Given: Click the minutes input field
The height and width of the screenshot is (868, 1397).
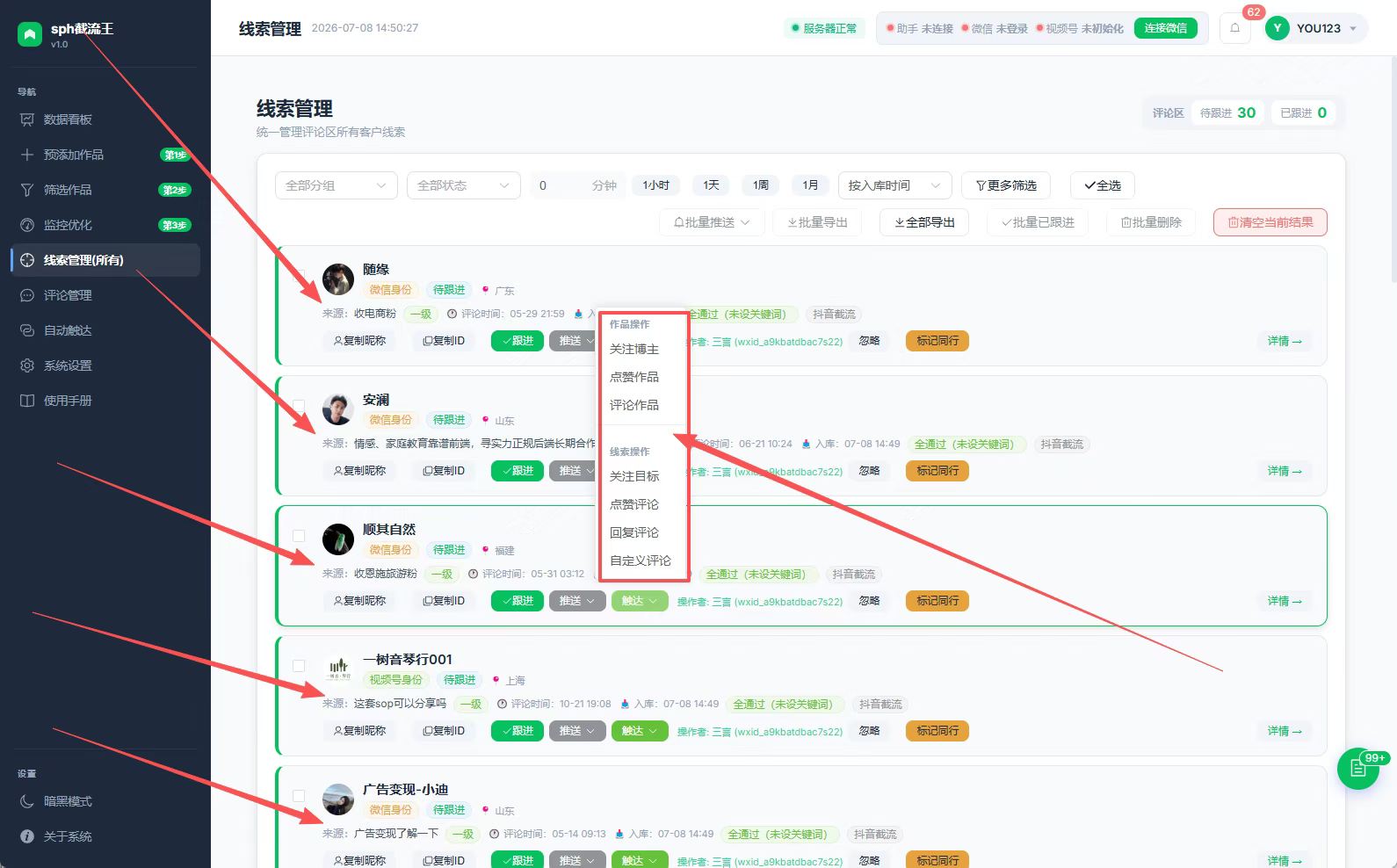Looking at the screenshot, I should tap(578, 185).
